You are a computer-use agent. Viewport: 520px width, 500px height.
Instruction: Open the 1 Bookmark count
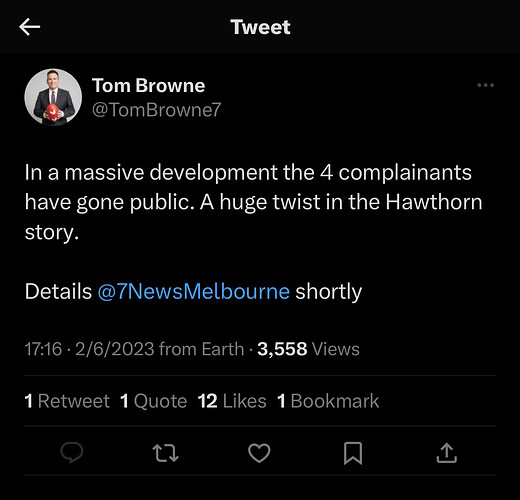(x=328, y=401)
